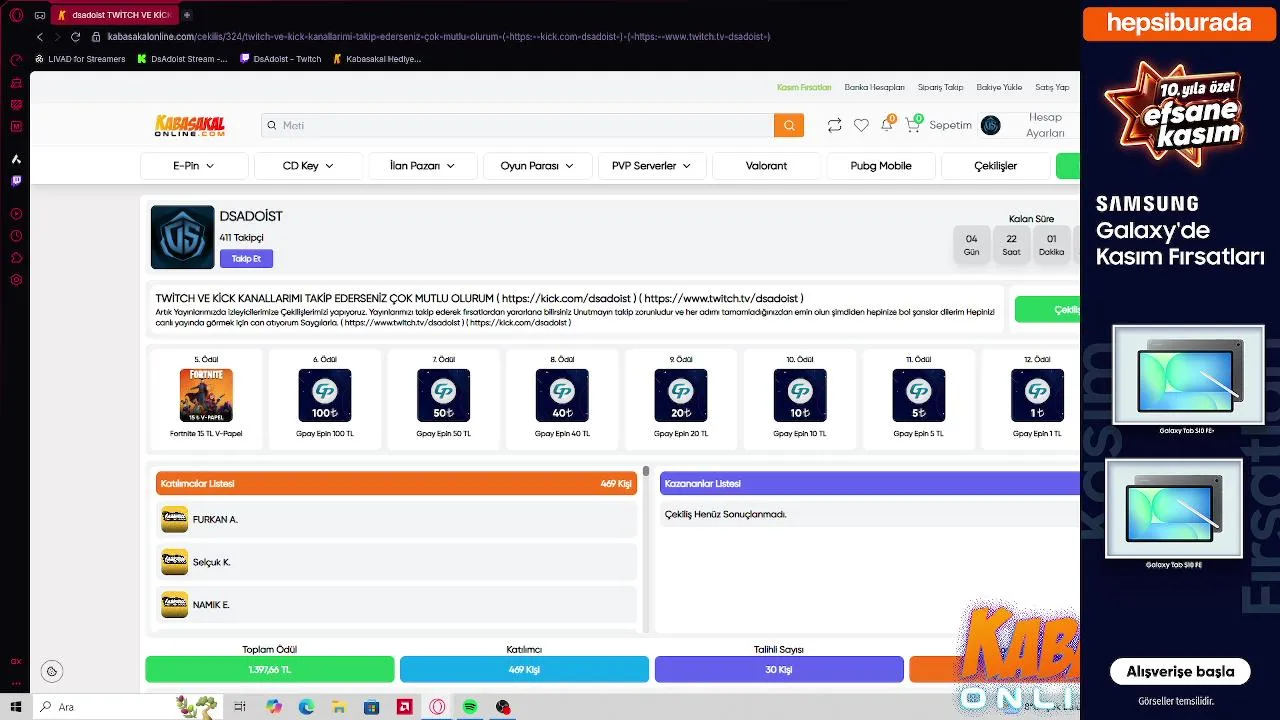Open the notifications bell icon
Image resolution: width=1280 pixels, height=720 pixels.
pyautogui.click(x=886, y=125)
